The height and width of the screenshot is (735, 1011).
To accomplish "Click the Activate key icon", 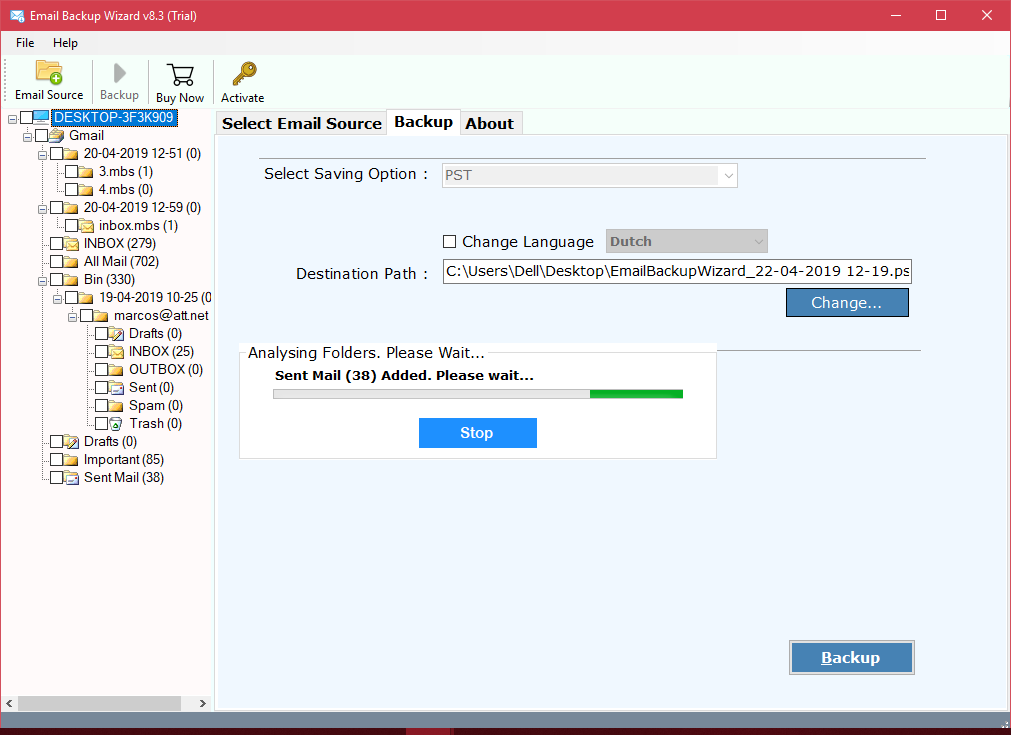I will click(244, 74).
